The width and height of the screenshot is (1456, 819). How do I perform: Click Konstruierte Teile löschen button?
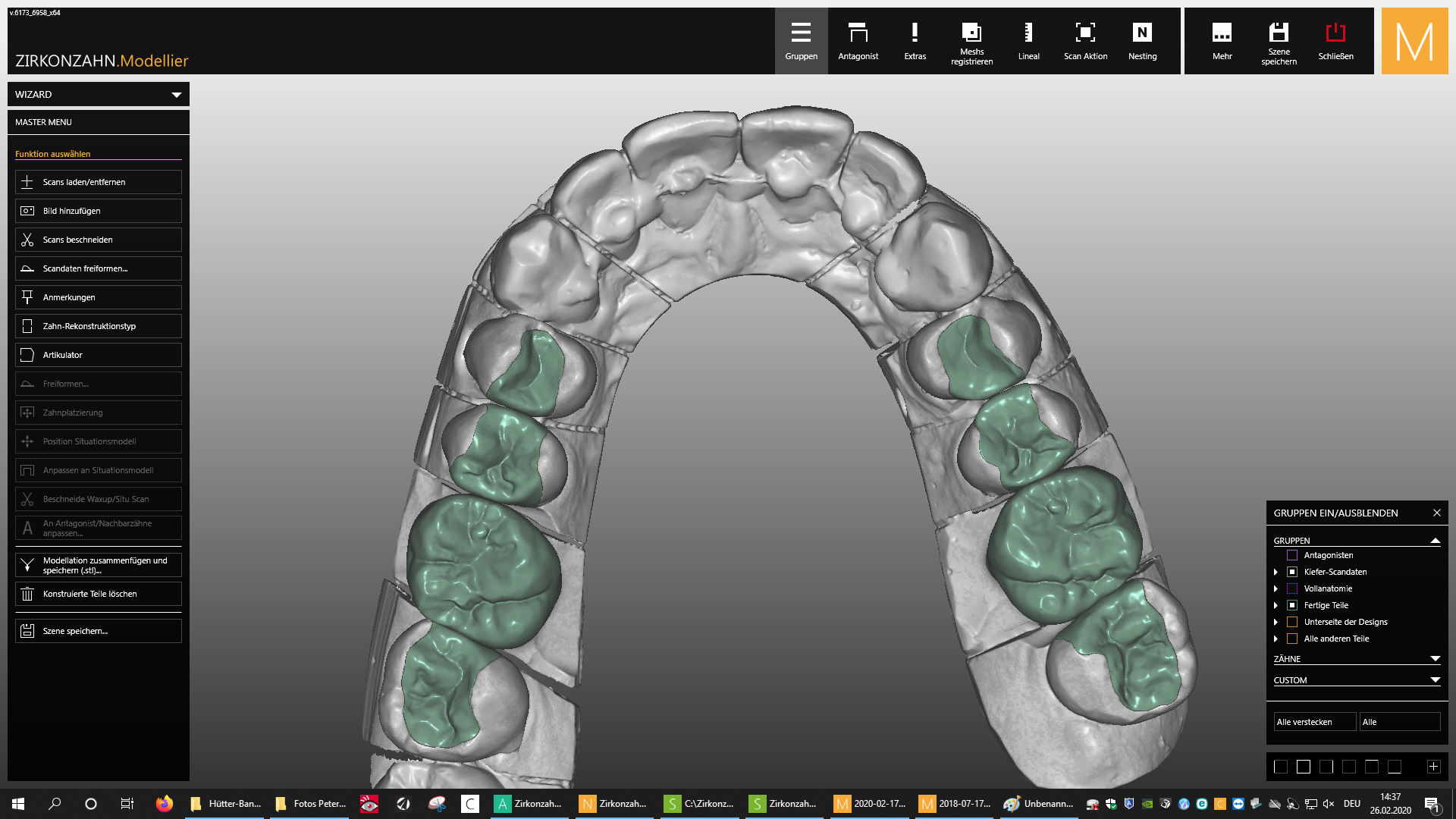click(99, 594)
